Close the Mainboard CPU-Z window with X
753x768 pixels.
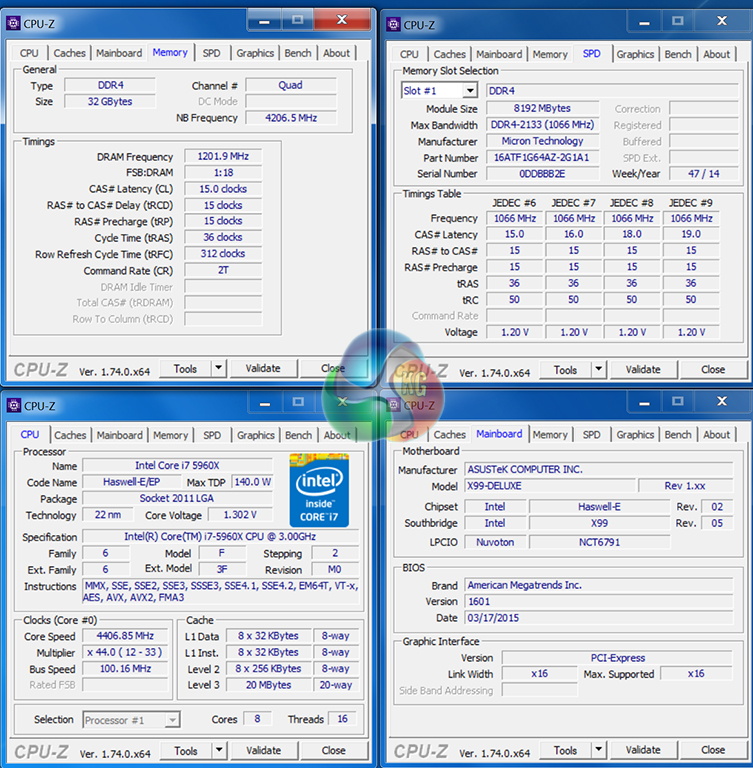pyautogui.click(x=722, y=402)
